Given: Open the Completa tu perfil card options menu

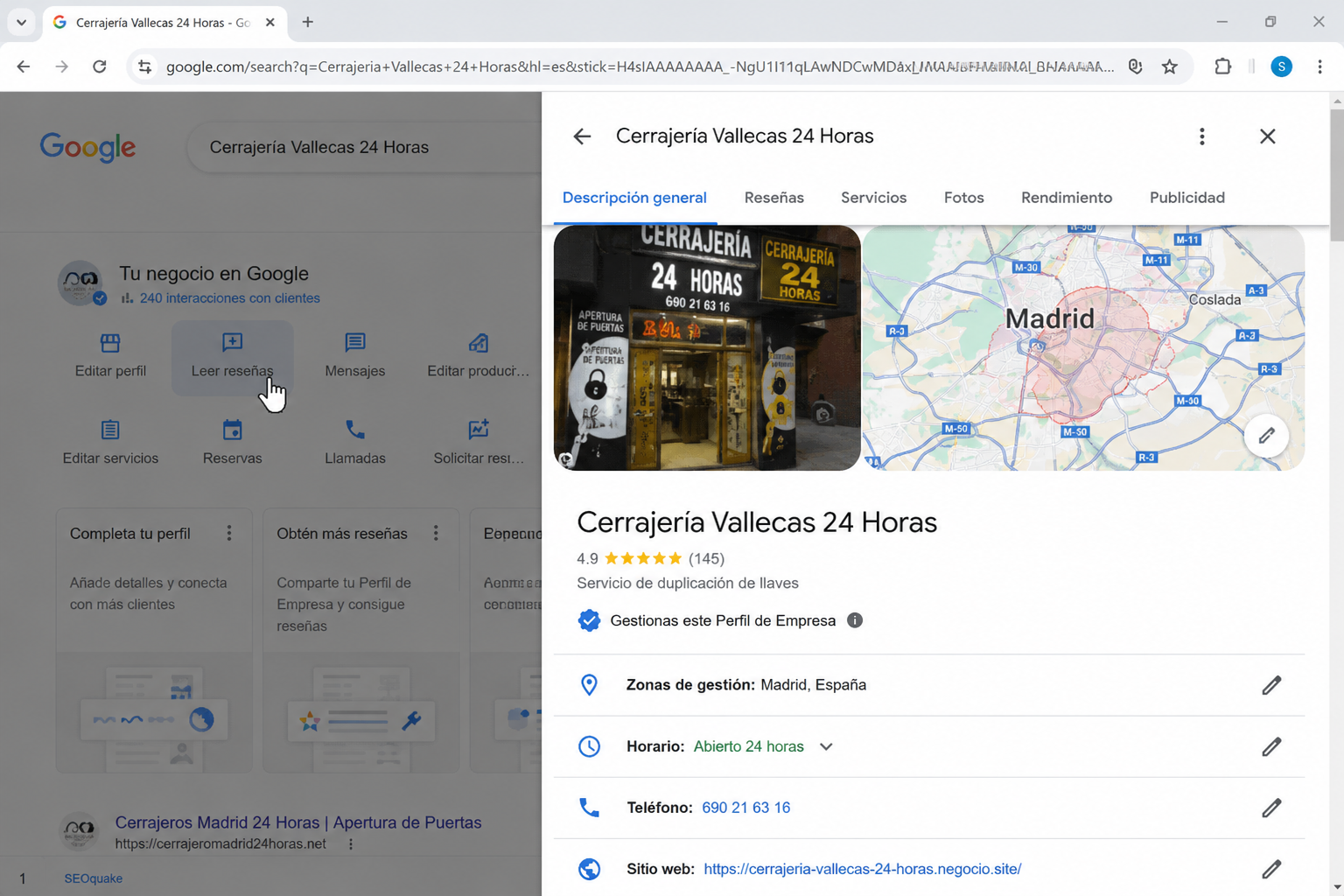Looking at the screenshot, I should tap(229, 533).
